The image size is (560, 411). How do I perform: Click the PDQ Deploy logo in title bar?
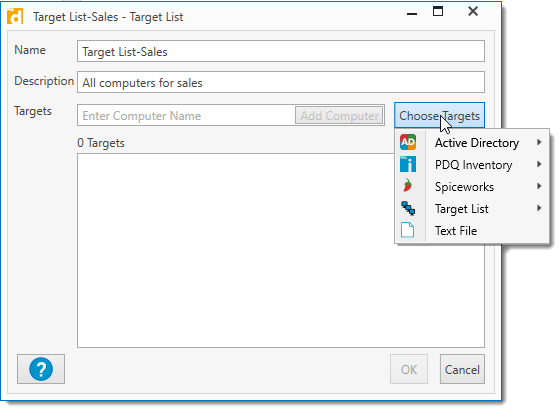15,16
